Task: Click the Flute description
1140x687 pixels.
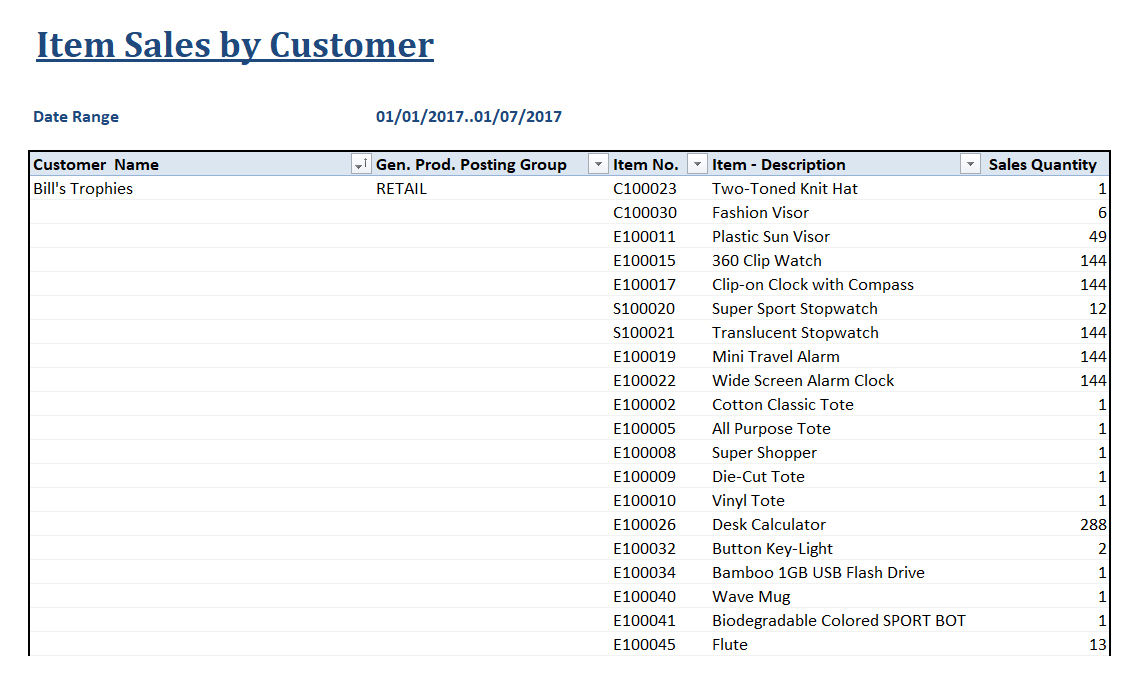Action: pyautogui.click(x=730, y=644)
